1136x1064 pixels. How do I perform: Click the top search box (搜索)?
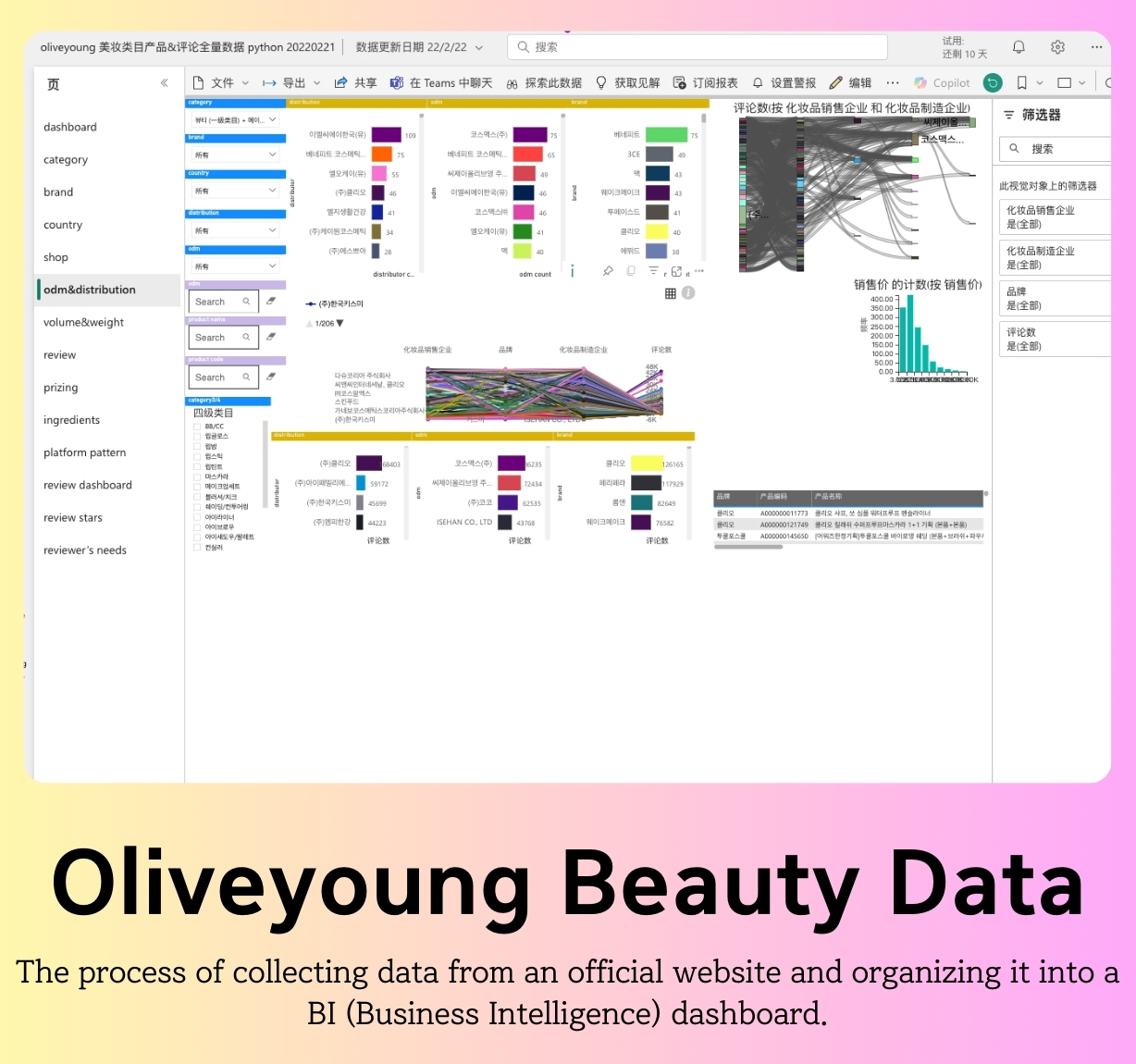[x=698, y=47]
